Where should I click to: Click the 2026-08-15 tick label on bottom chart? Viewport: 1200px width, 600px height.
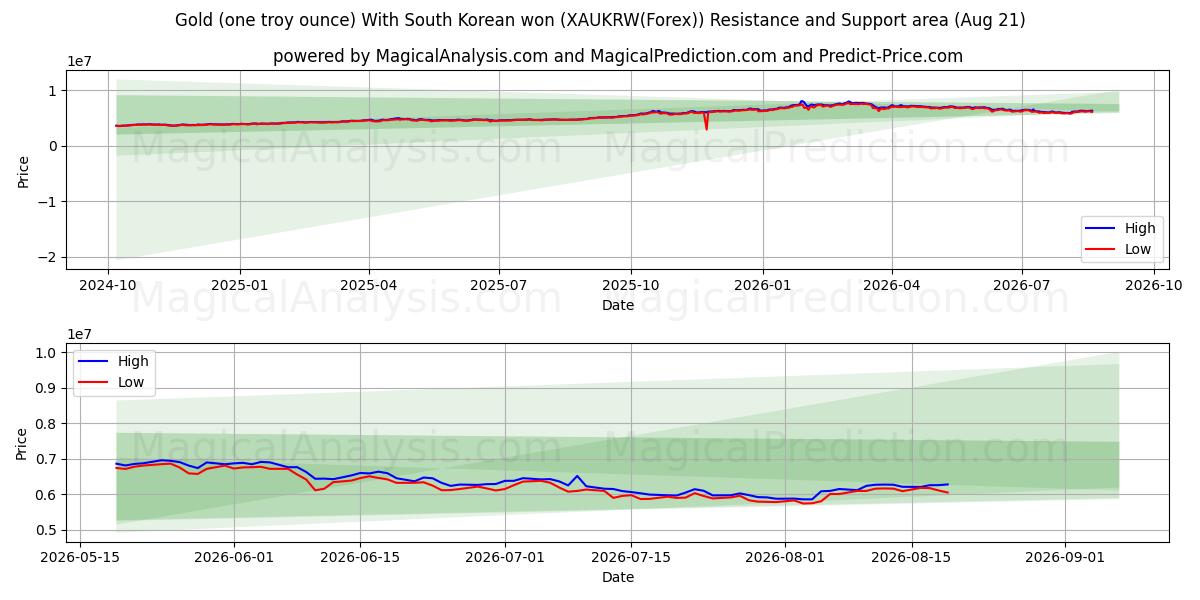911,557
